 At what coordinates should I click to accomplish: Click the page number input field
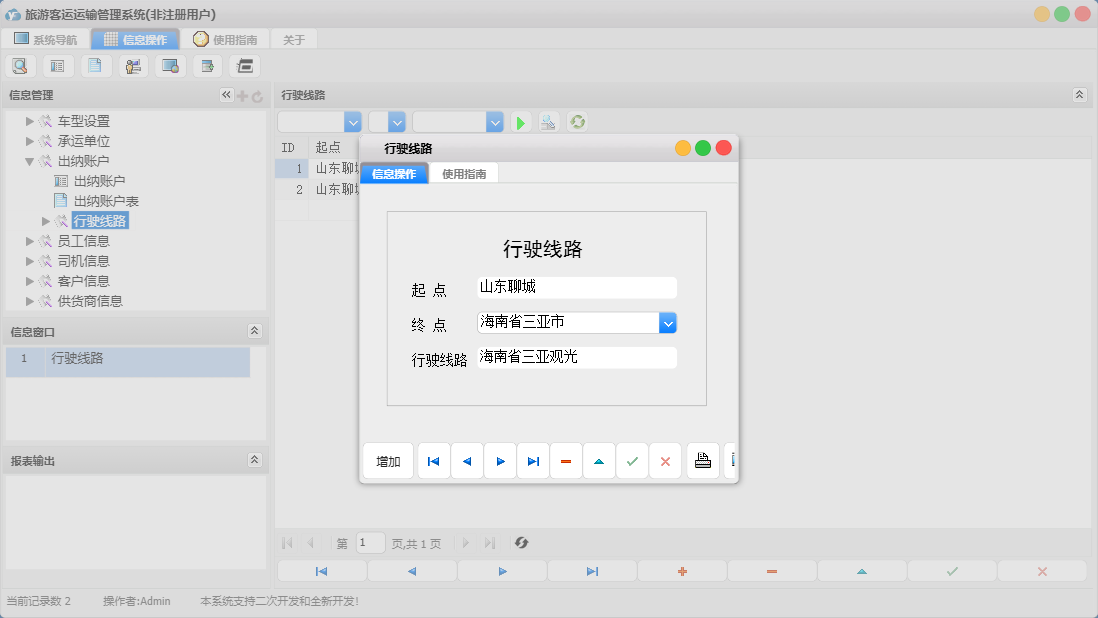pos(370,542)
